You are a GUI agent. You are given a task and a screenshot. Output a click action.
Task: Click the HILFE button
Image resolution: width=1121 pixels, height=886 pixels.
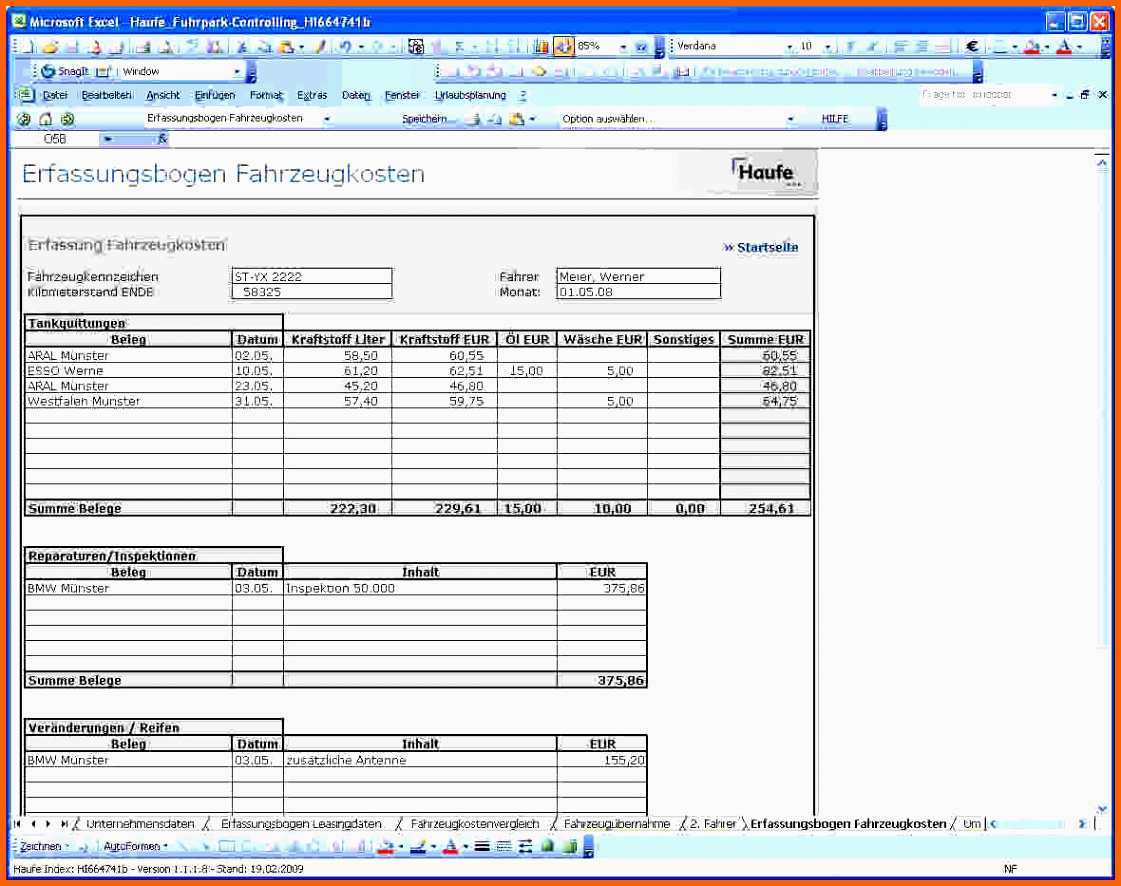834,119
